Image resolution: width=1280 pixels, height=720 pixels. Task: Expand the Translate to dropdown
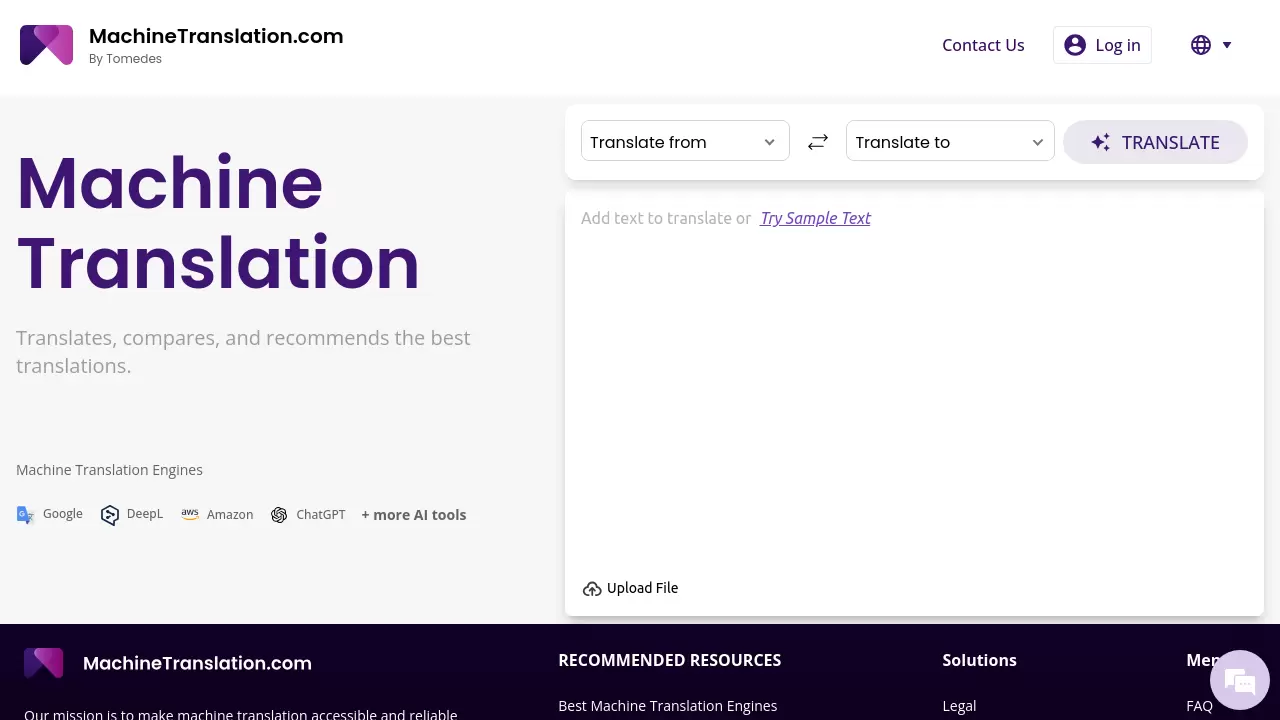coord(950,141)
